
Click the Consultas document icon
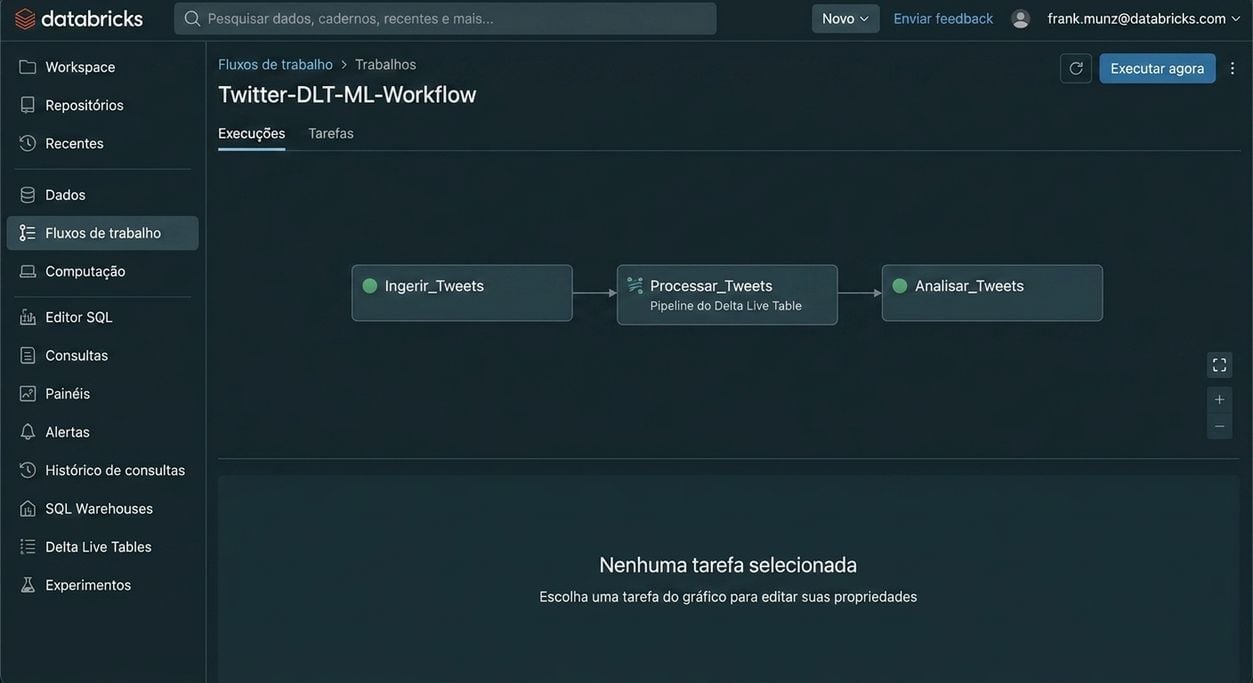[28, 355]
